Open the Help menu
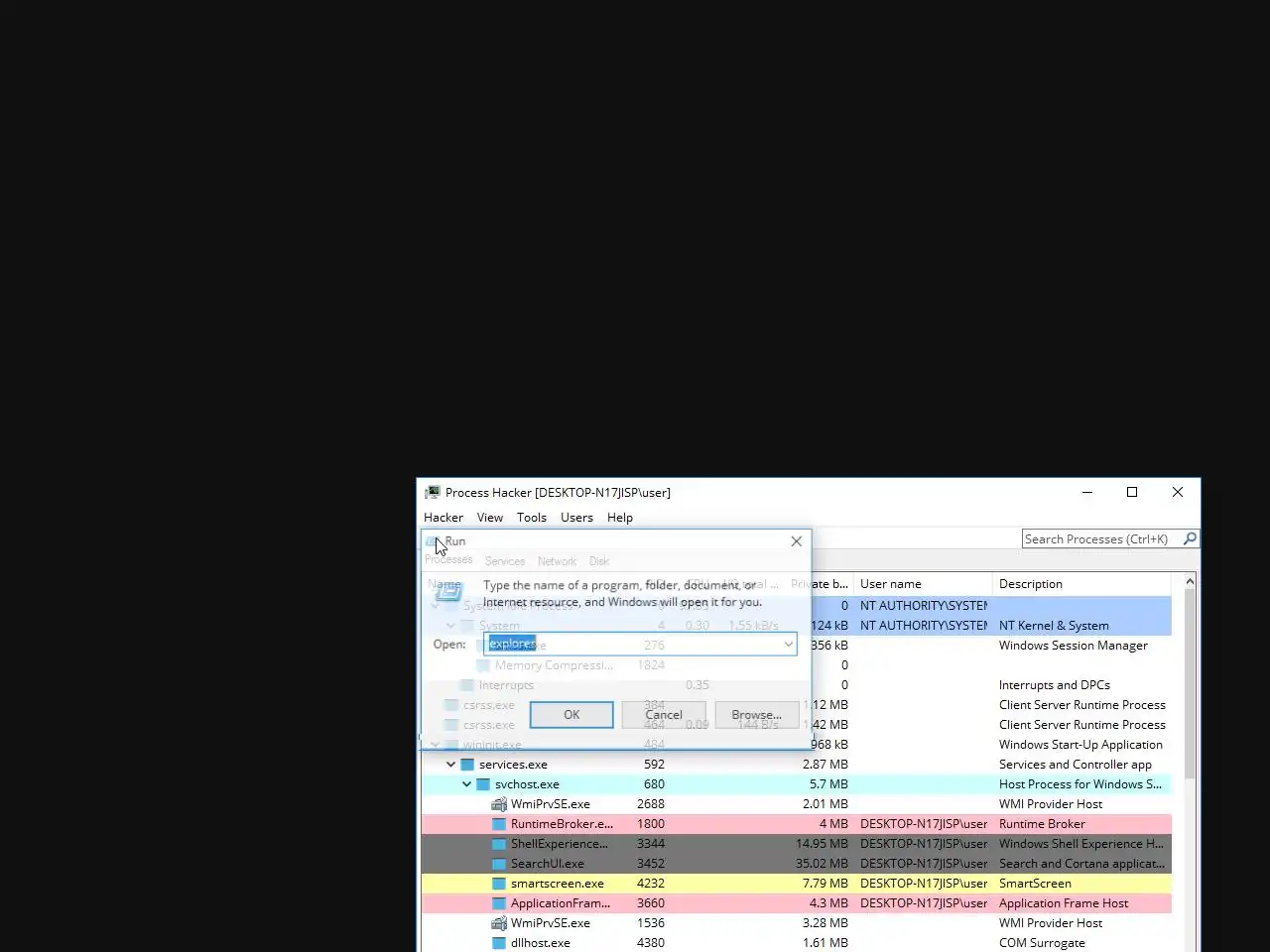1270x952 pixels. 620,518
